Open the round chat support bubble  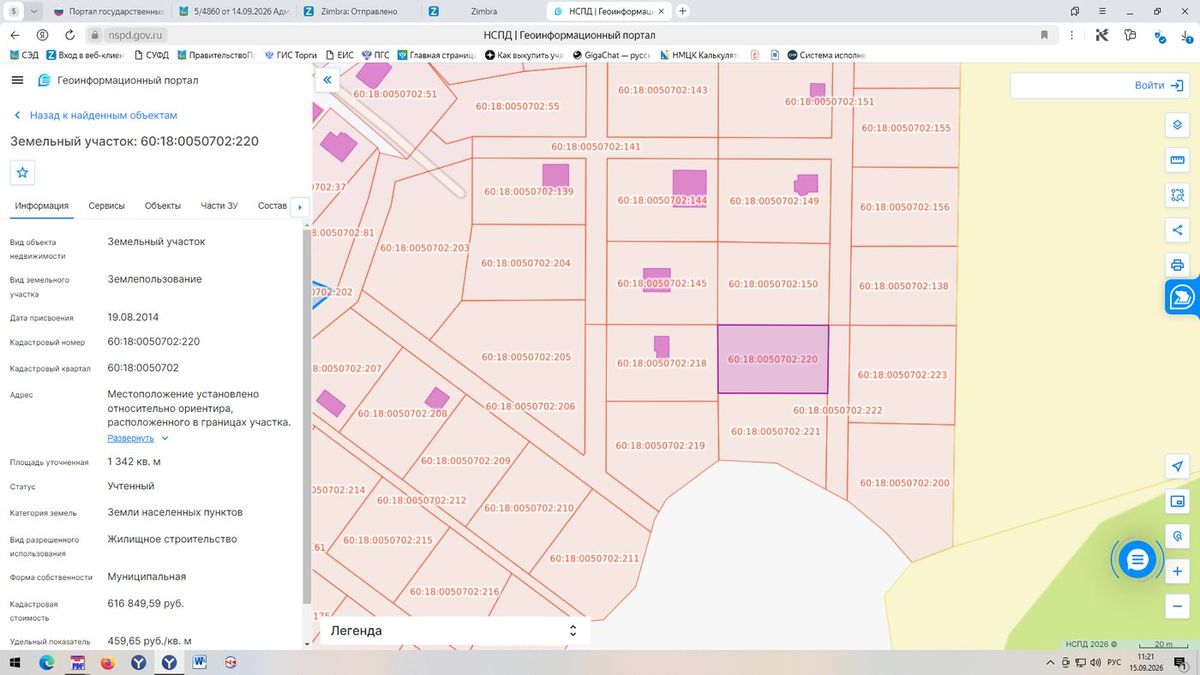coord(1137,560)
